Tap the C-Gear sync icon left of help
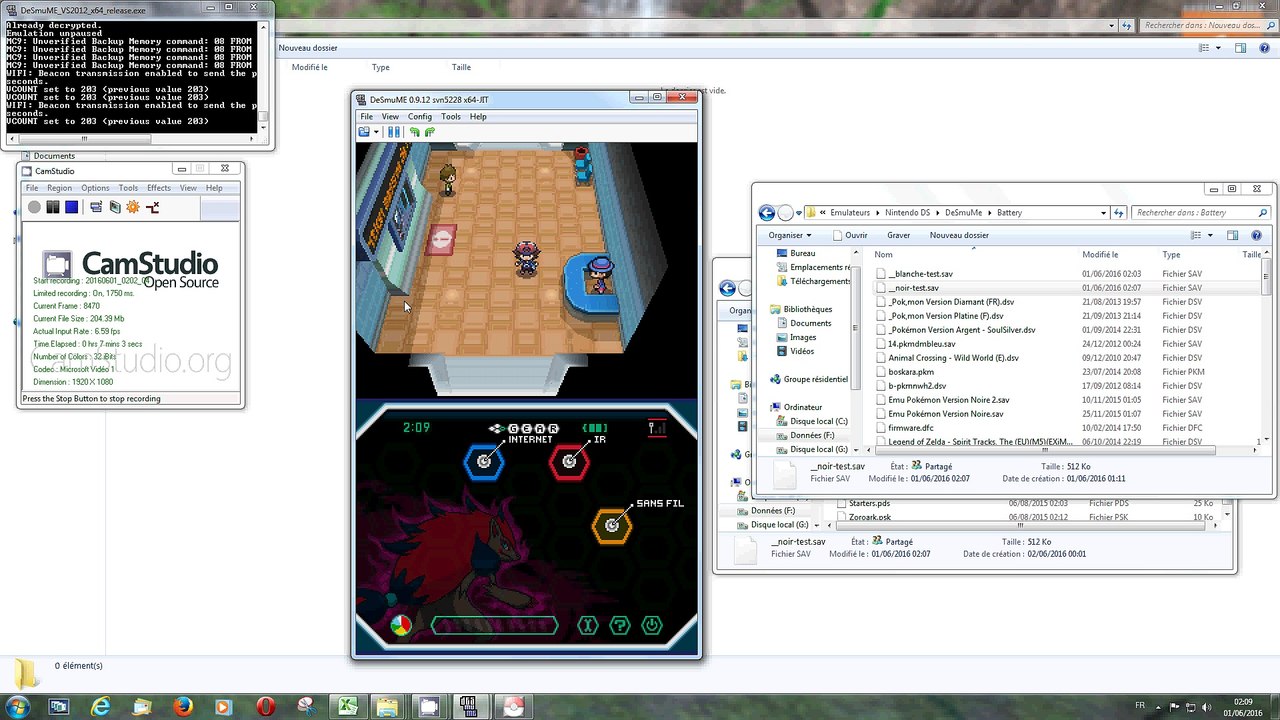Screen dimensions: 1280x720 tap(588, 626)
